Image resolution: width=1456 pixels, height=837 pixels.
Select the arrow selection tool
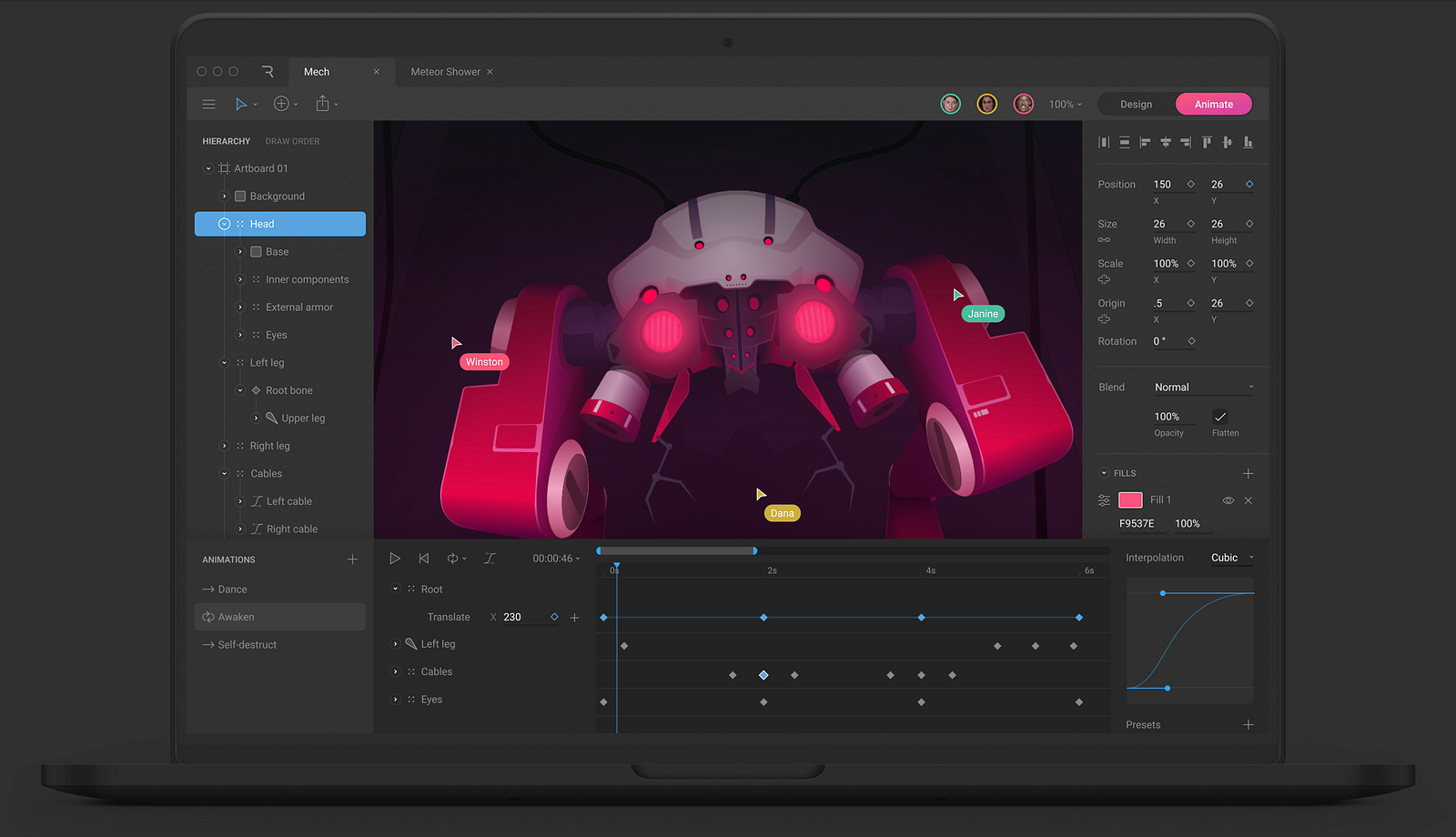(x=241, y=105)
